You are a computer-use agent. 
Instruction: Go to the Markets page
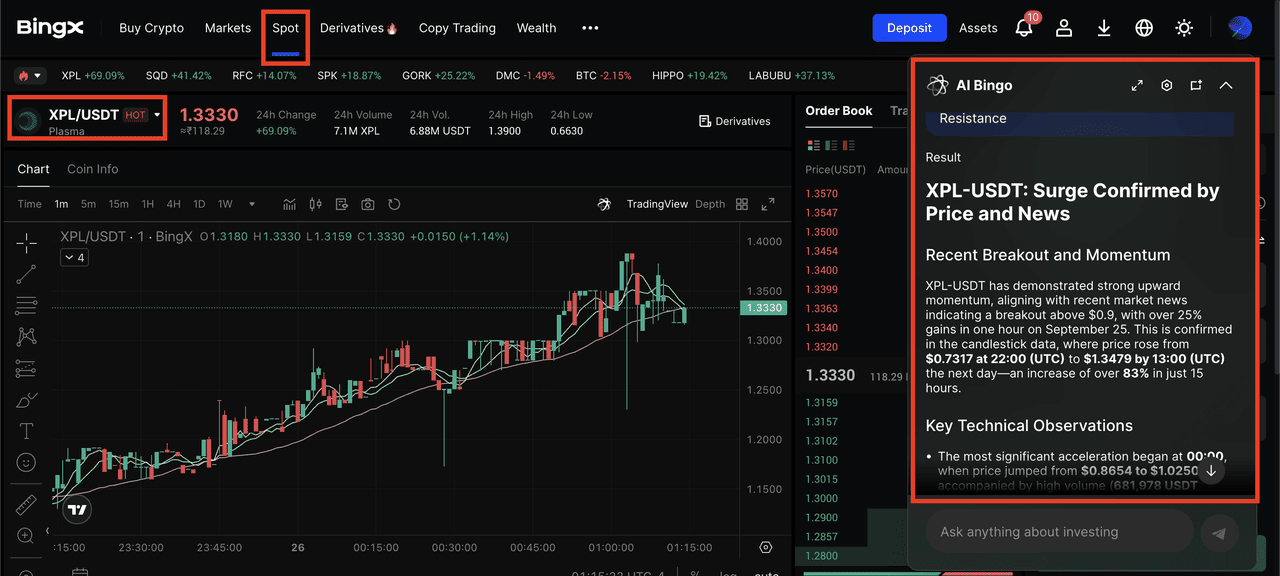(x=228, y=28)
